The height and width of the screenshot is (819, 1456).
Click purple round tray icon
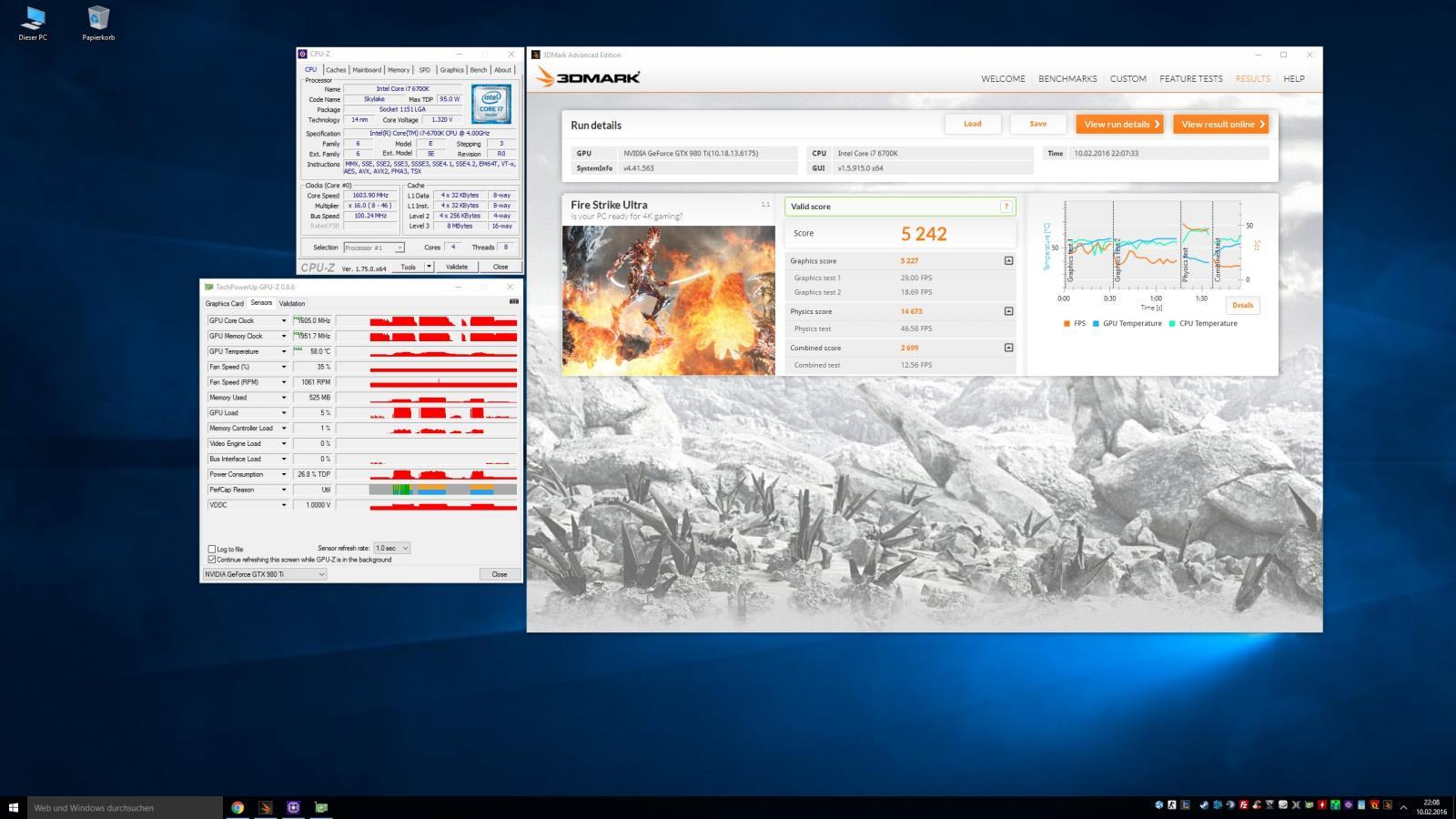1349,804
